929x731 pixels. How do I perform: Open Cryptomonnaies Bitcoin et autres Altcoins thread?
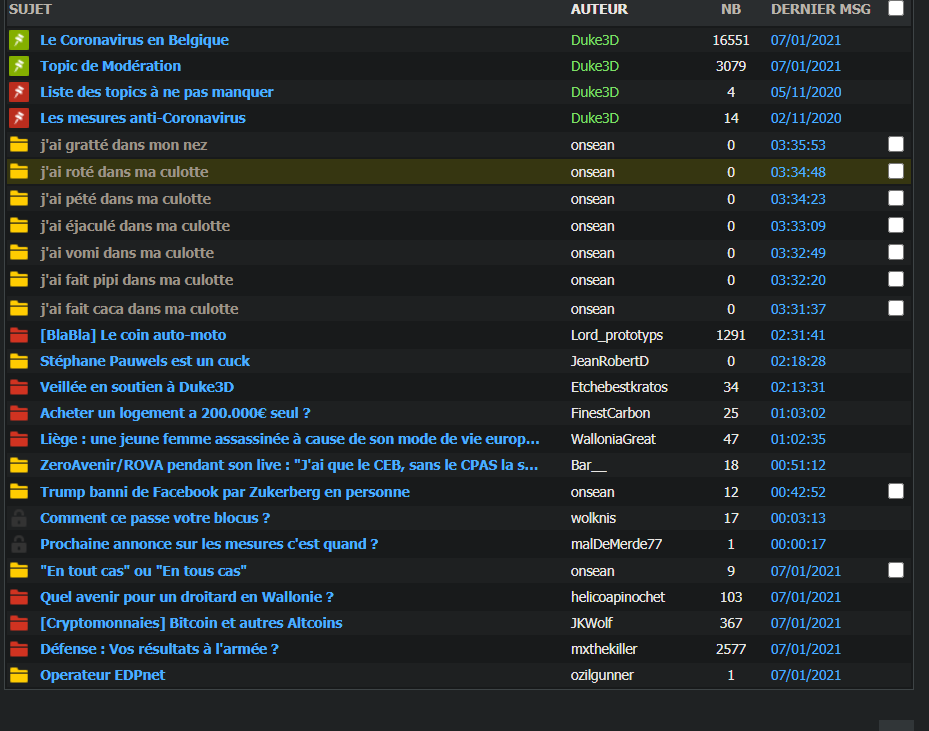(191, 623)
